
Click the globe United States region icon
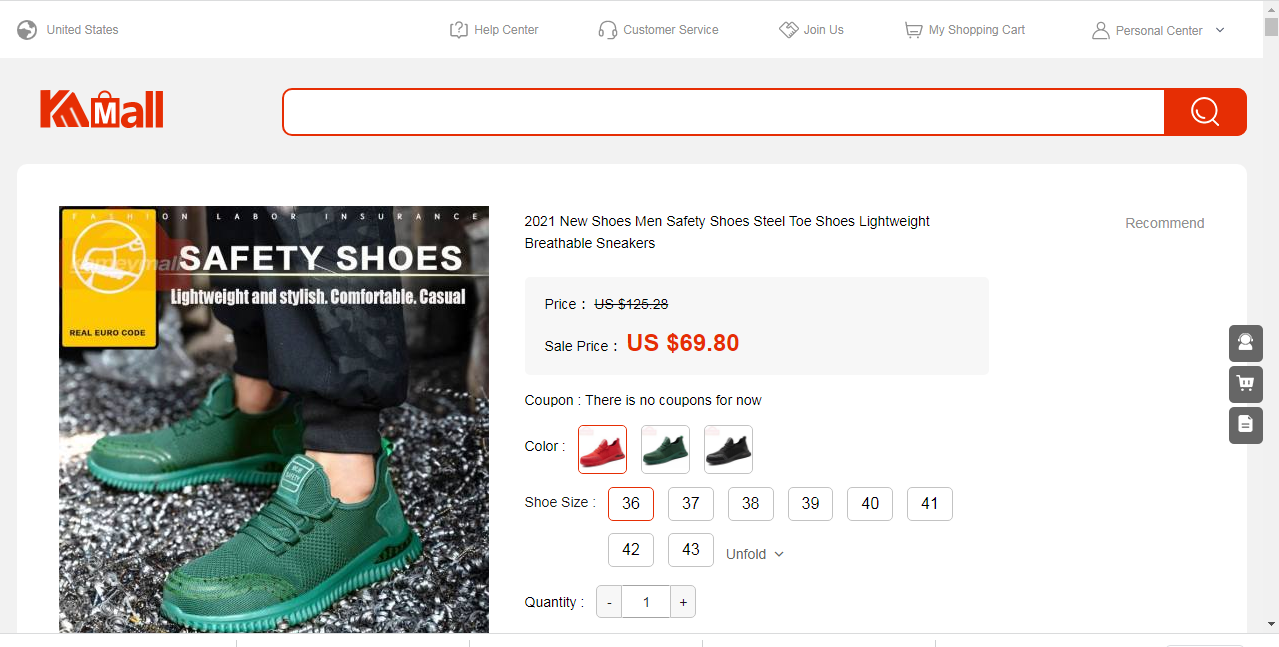(27, 30)
